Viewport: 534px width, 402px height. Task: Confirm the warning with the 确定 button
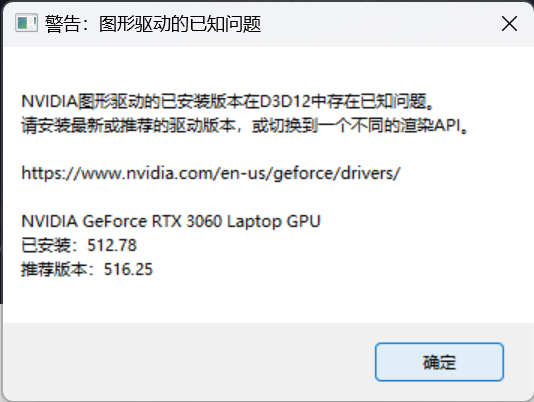pyautogui.click(x=439, y=362)
